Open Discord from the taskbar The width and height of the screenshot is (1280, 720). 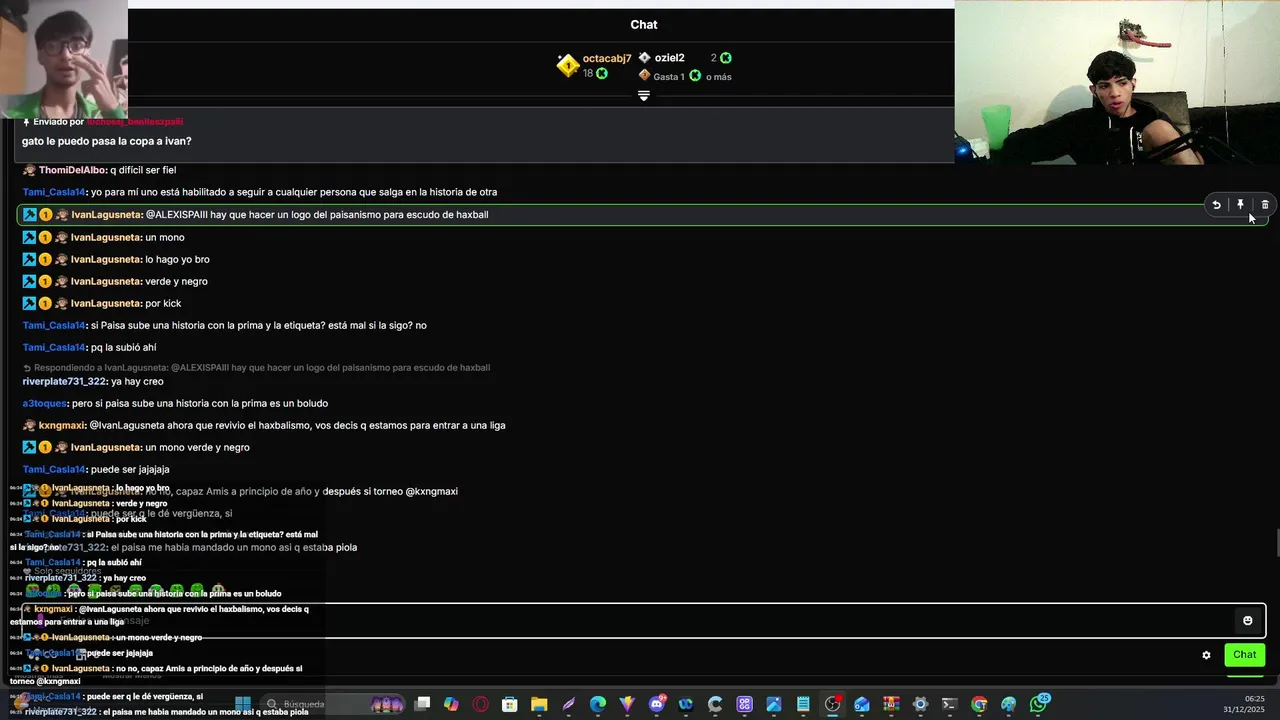657,704
